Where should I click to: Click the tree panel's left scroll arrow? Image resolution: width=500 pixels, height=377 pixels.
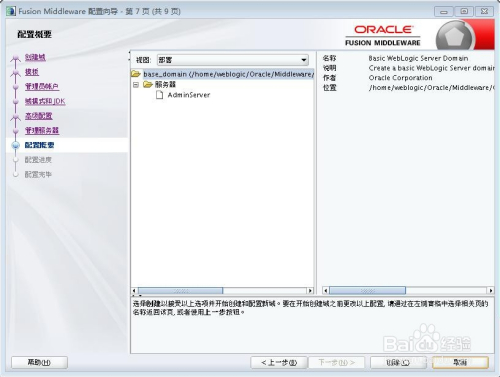[134, 291]
